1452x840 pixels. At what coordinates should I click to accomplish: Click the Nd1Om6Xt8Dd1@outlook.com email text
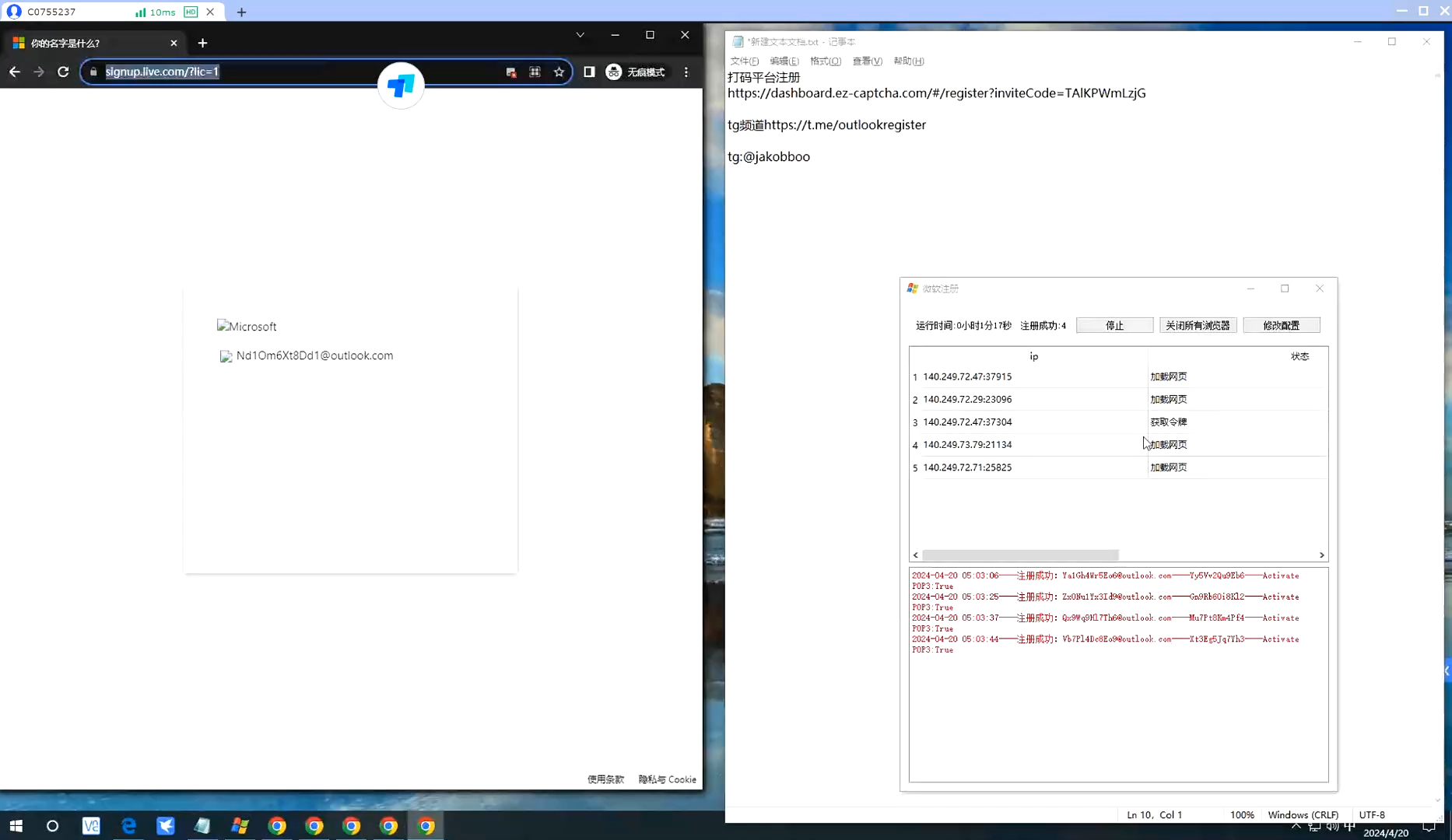tap(314, 355)
